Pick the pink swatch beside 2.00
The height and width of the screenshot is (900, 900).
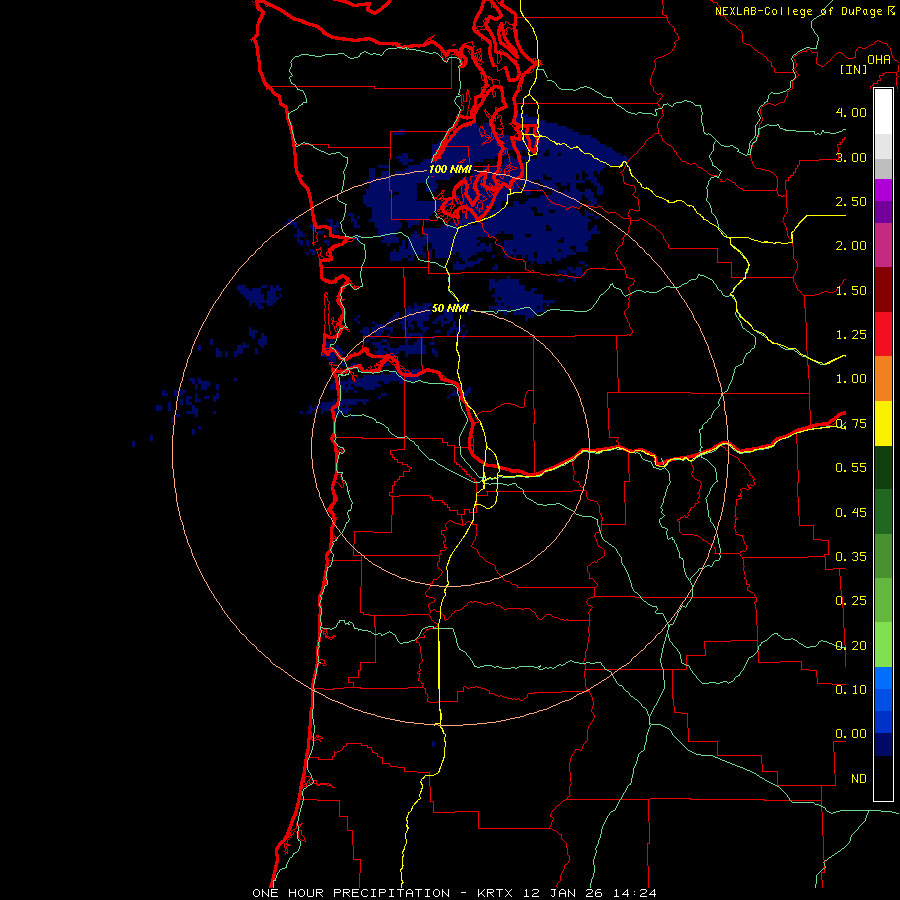click(x=883, y=245)
